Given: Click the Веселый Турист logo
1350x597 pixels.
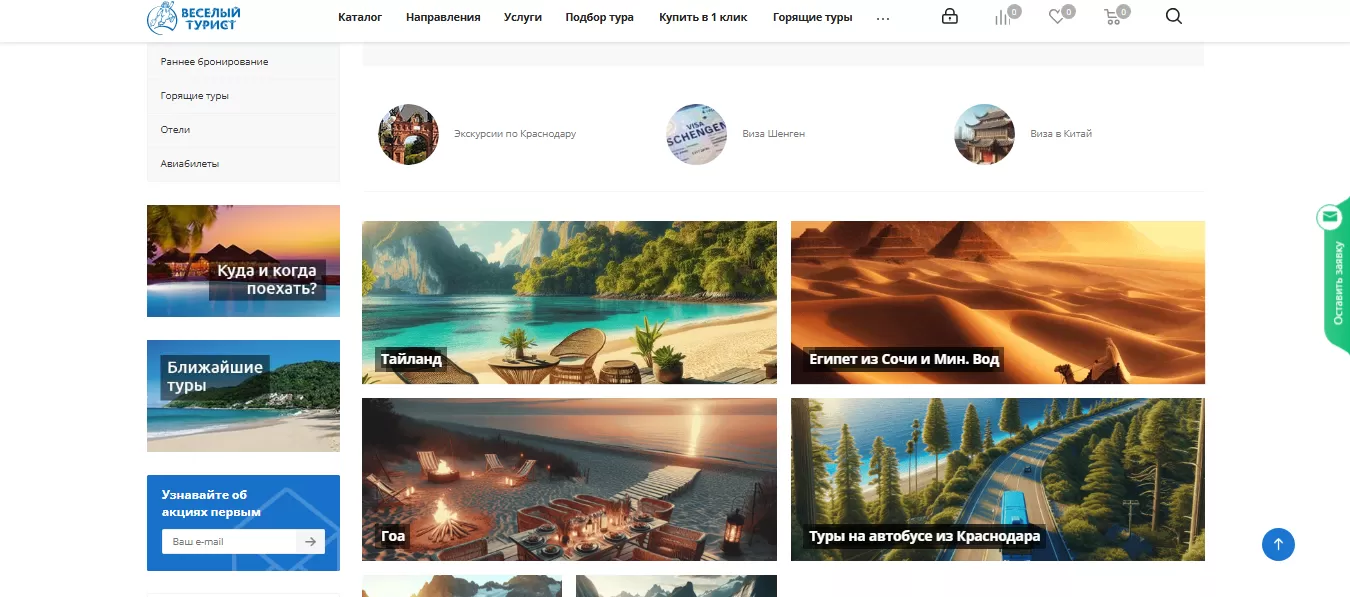Looking at the screenshot, I should [193, 17].
